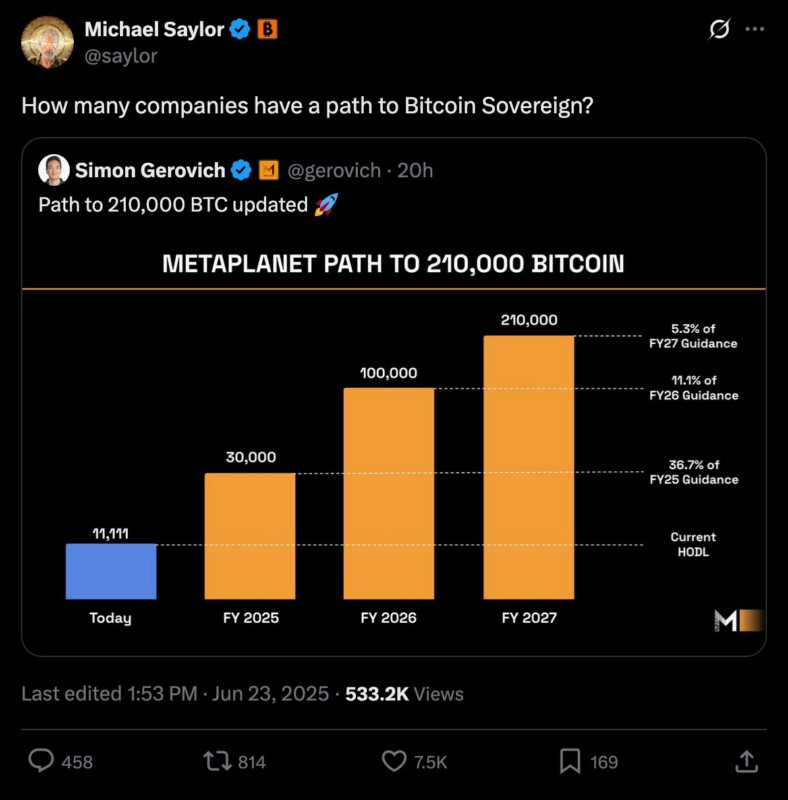Open Michael Saylor's profile picture
The image size is (788, 800).
[47, 42]
